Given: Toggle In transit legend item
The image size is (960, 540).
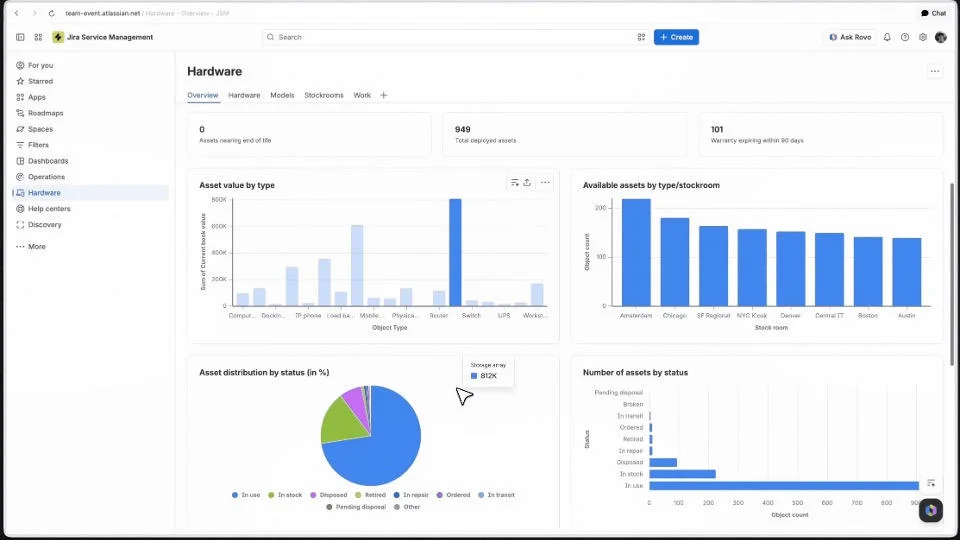Looking at the screenshot, I should pos(497,495).
